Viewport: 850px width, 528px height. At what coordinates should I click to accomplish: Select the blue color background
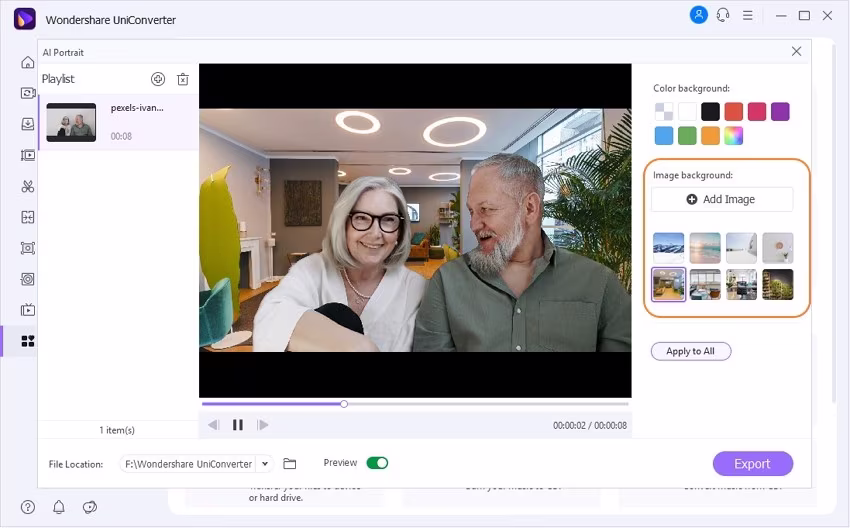pyautogui.click(x=664, y=136)
